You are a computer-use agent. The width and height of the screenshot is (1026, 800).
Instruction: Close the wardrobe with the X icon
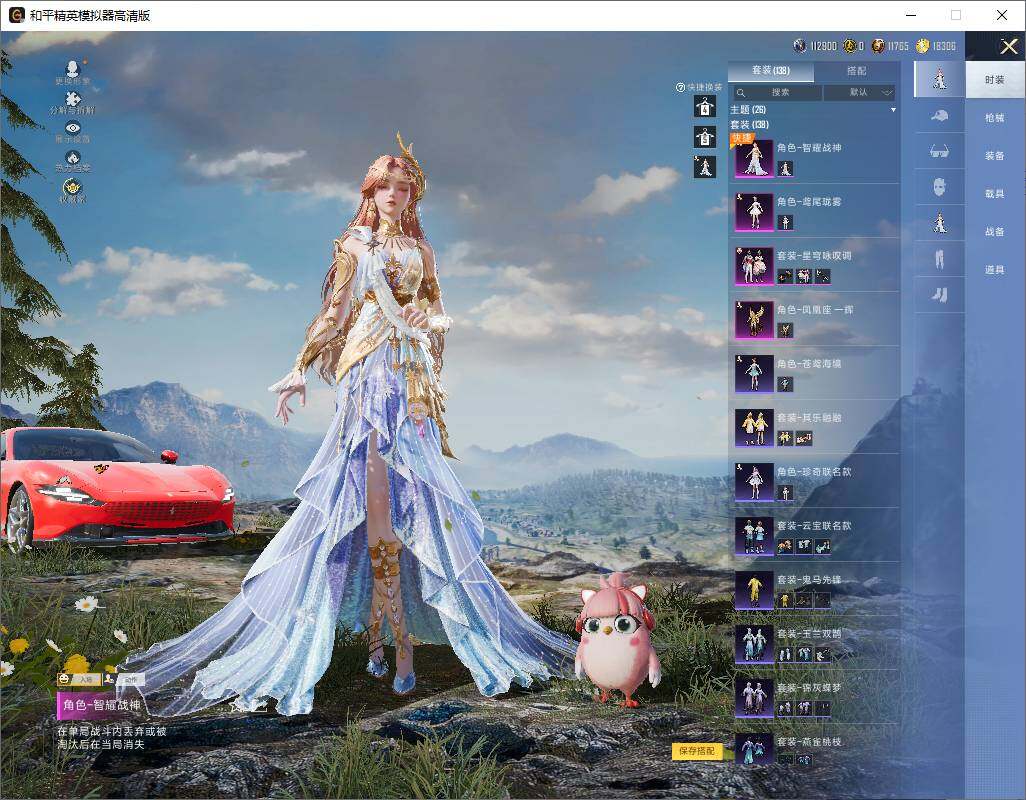coord(1008,46)
